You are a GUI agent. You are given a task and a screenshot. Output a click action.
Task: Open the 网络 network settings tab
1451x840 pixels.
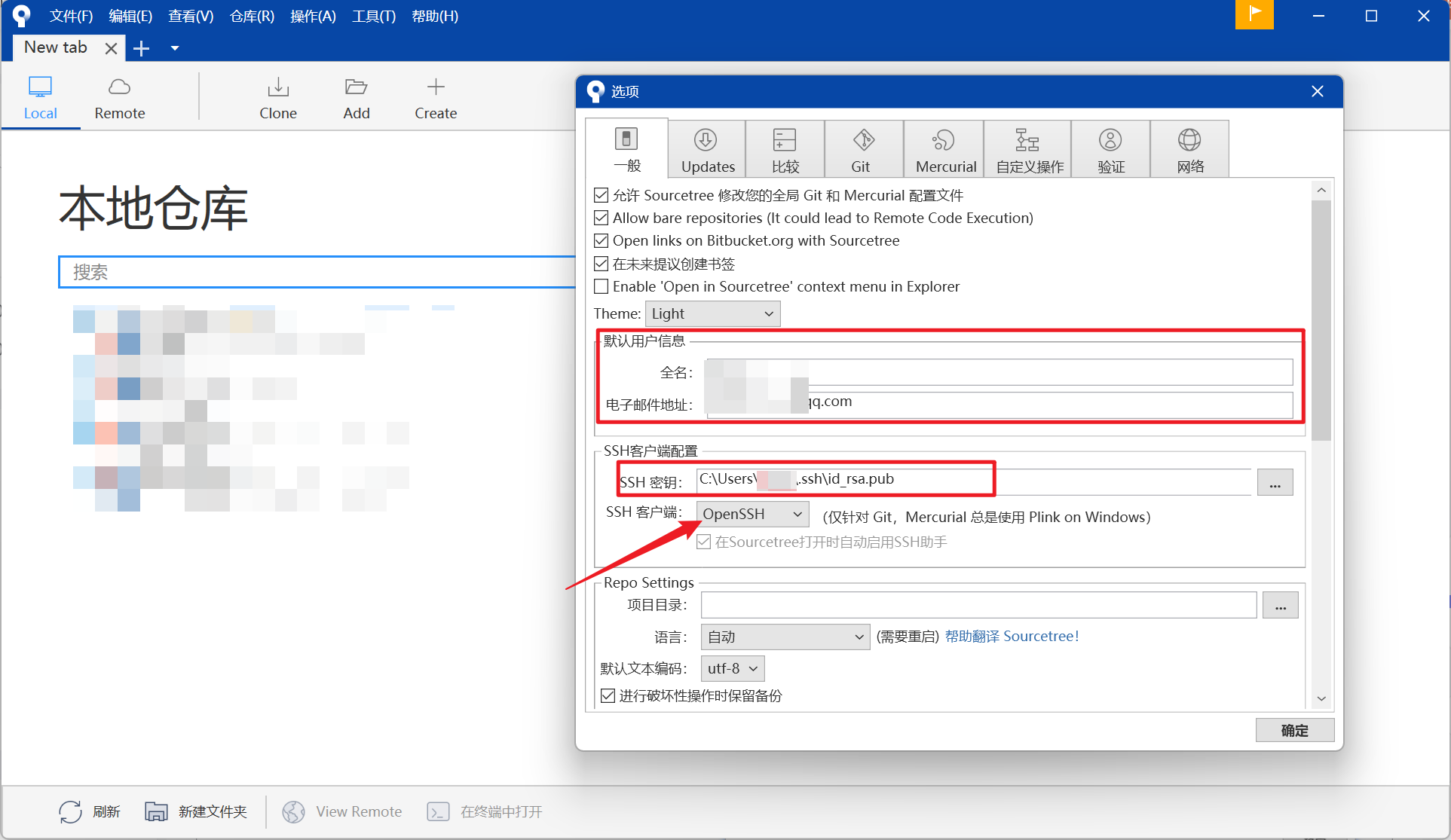coord(1189,150)
